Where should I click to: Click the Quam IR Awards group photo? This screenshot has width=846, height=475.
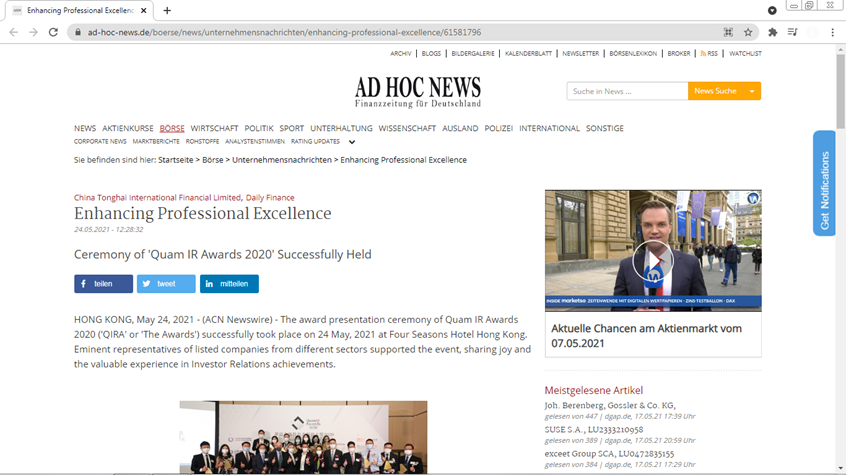pos(303,437)
